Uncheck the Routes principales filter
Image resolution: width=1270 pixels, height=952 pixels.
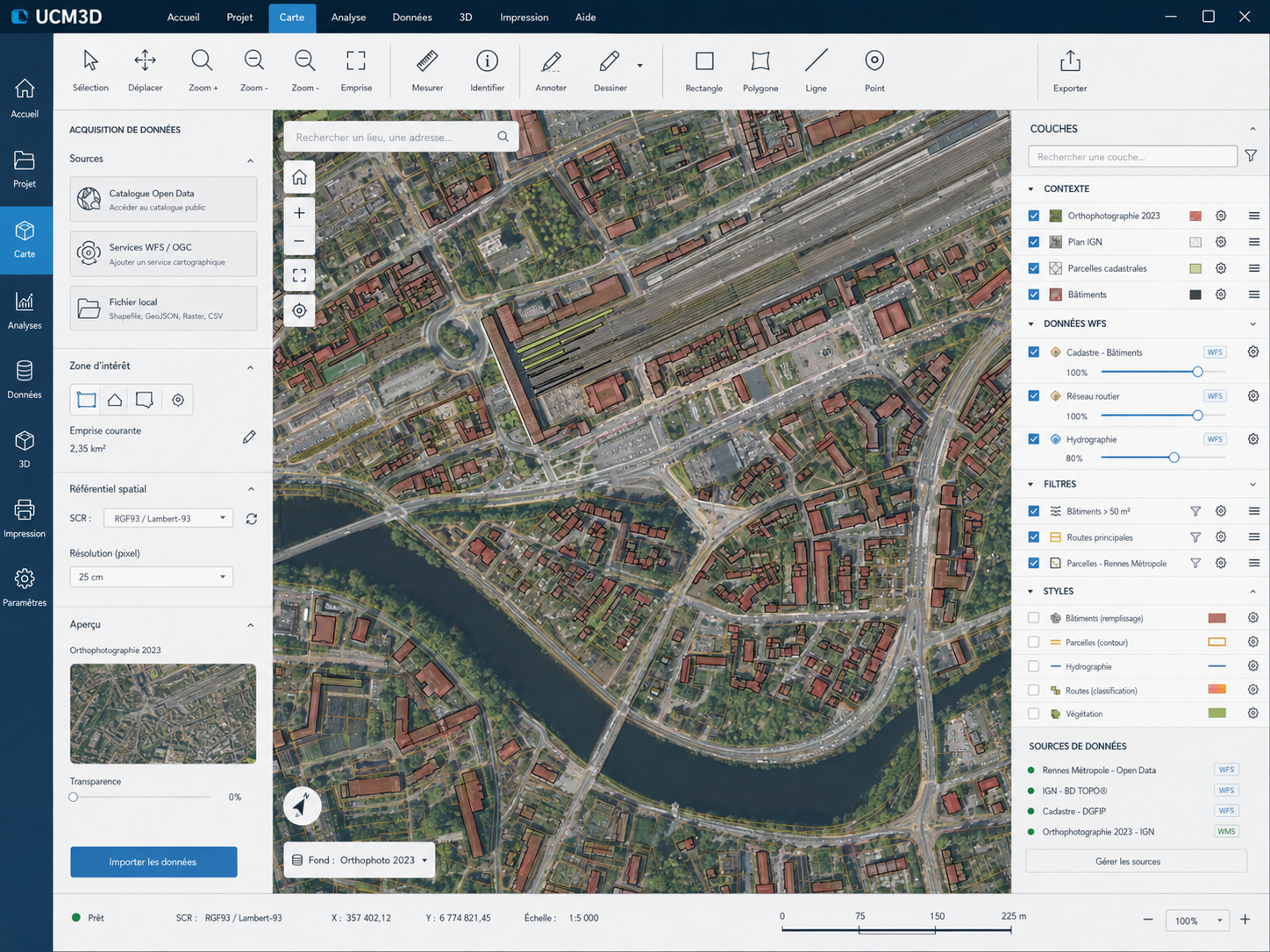[x=1034, y=537]
